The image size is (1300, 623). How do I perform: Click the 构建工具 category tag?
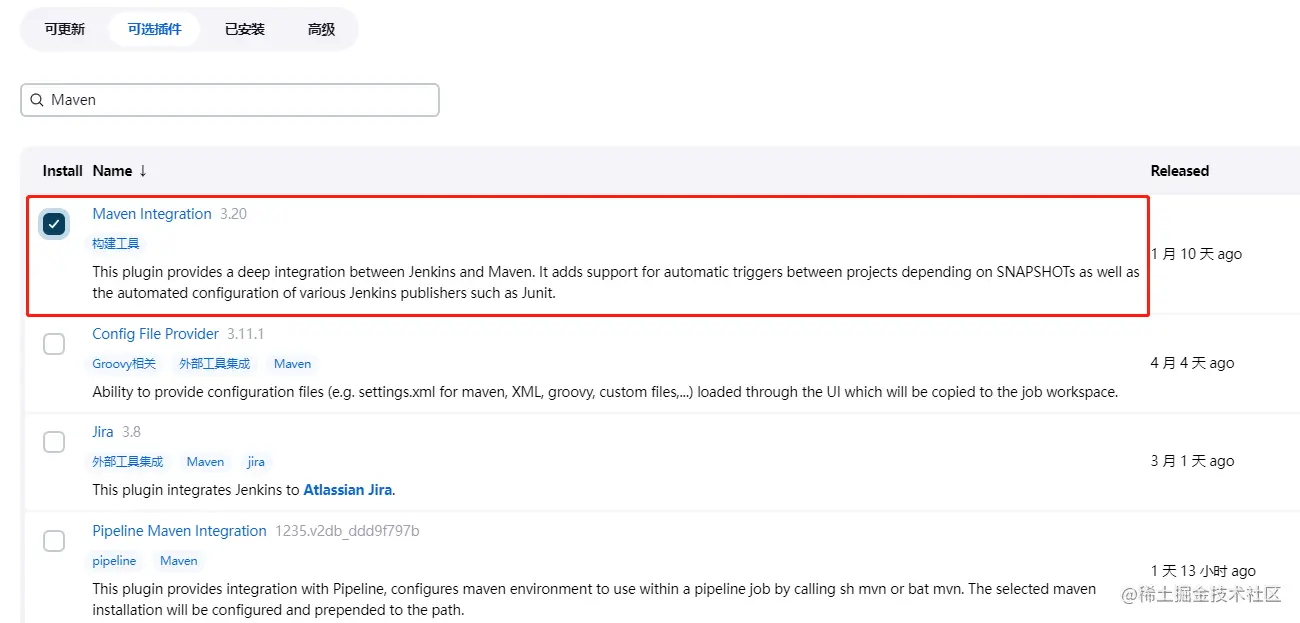click(116, 243)
